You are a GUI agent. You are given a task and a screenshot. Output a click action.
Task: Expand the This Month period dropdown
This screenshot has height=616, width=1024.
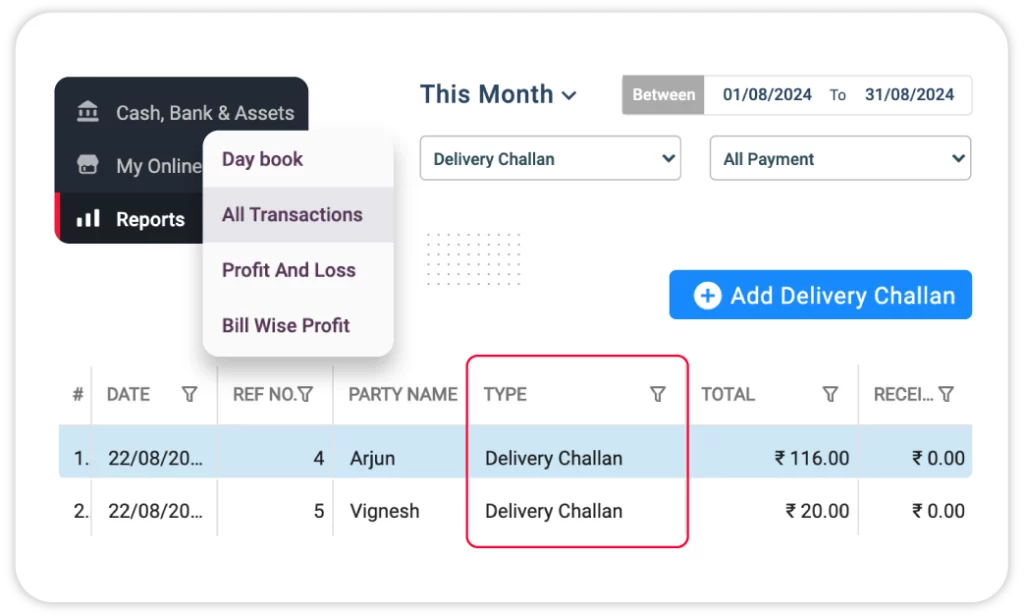point(498,95)
